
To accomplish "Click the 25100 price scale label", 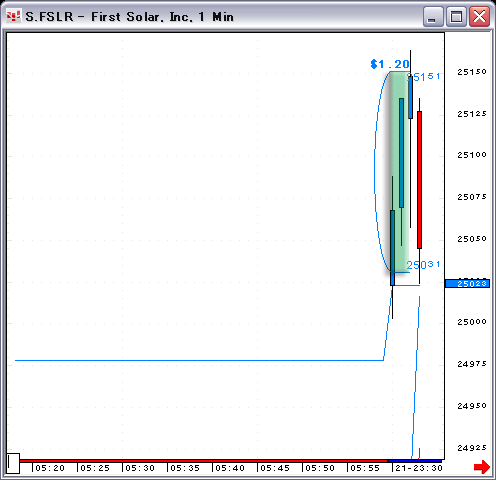I will click(472, 155).
